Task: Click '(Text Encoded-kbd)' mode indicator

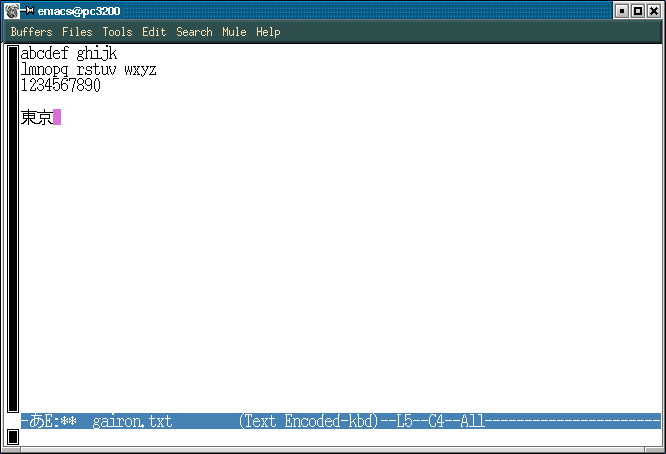Action: pyautogui.click(x=308, y=421)
